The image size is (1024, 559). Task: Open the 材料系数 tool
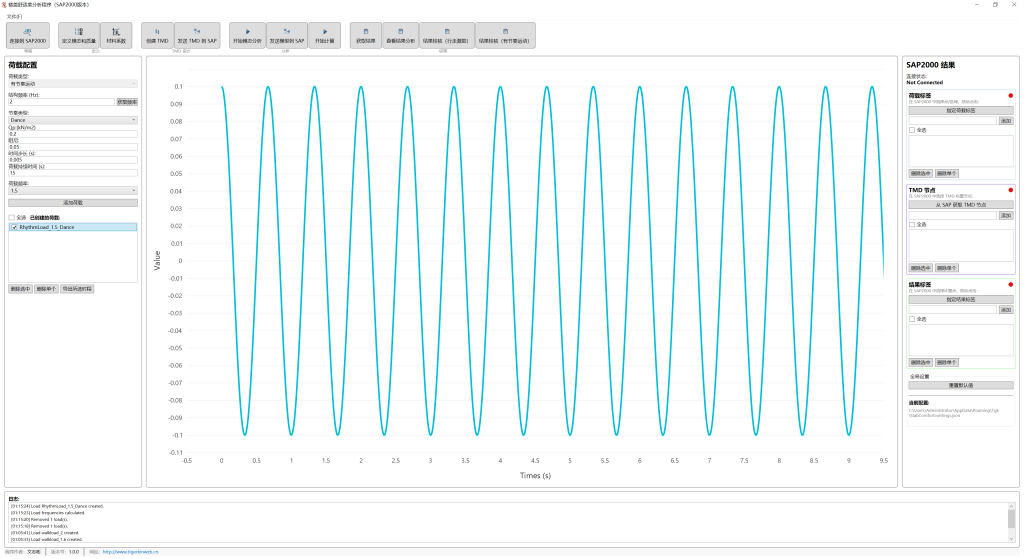point(116,34)
